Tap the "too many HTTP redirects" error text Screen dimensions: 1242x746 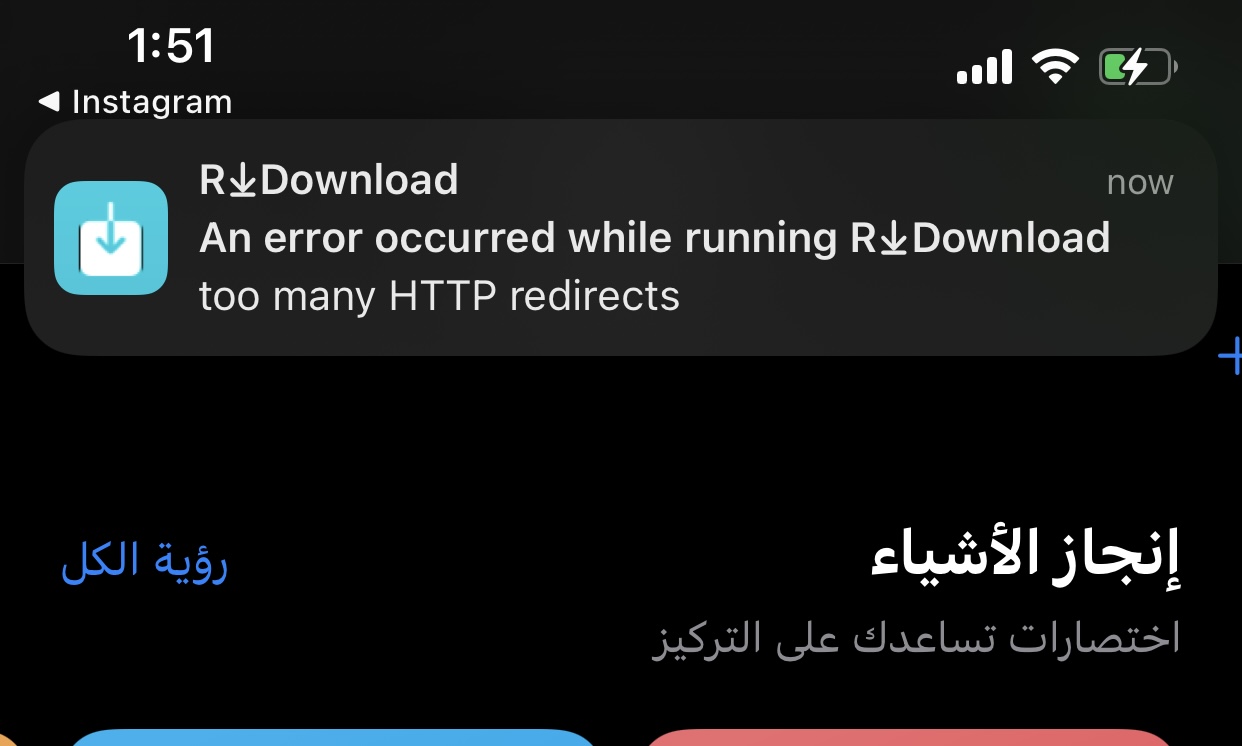440,296
